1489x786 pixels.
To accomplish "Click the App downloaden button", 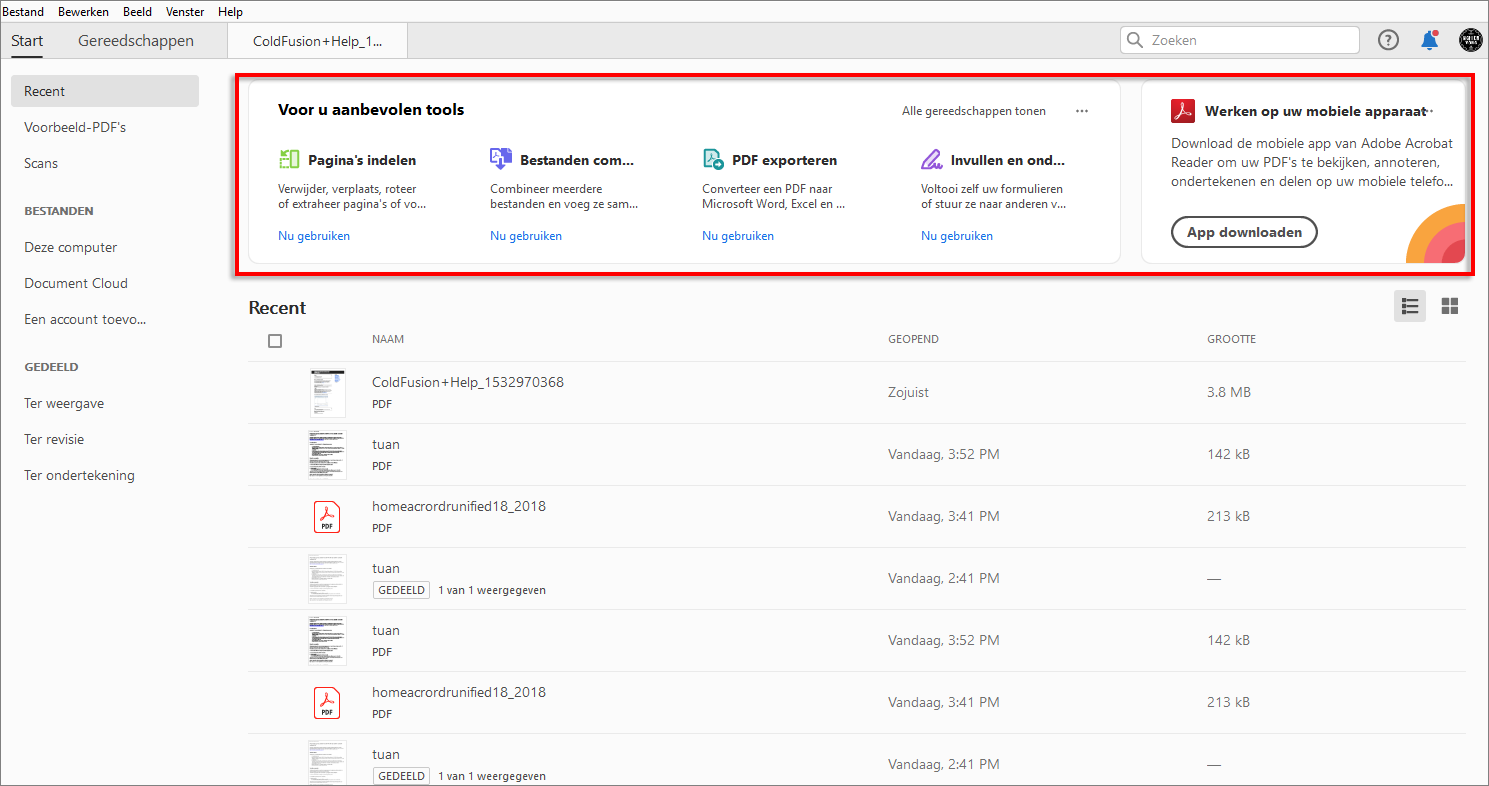I will pos(1244,232).
